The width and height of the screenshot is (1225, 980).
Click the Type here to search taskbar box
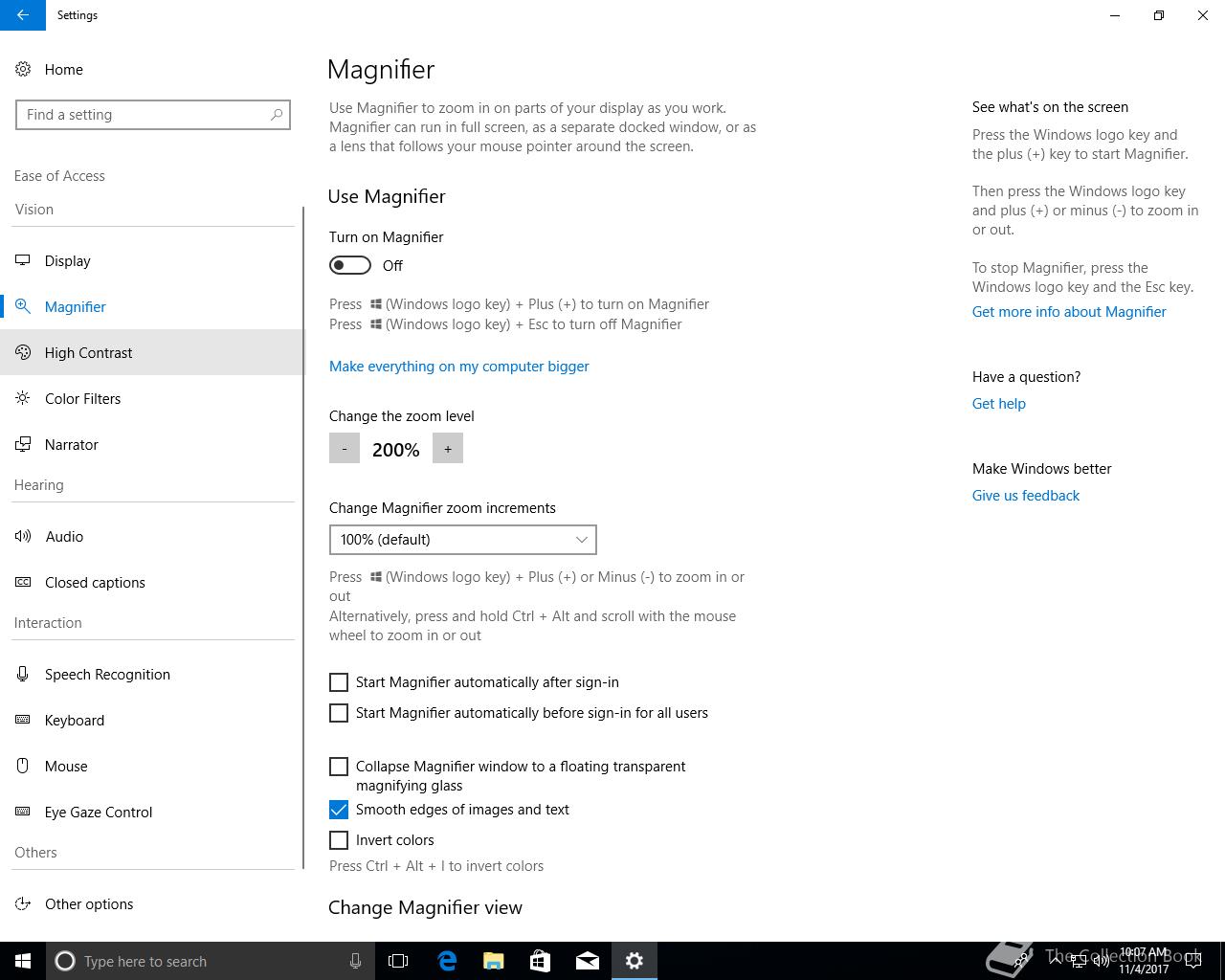209,961
